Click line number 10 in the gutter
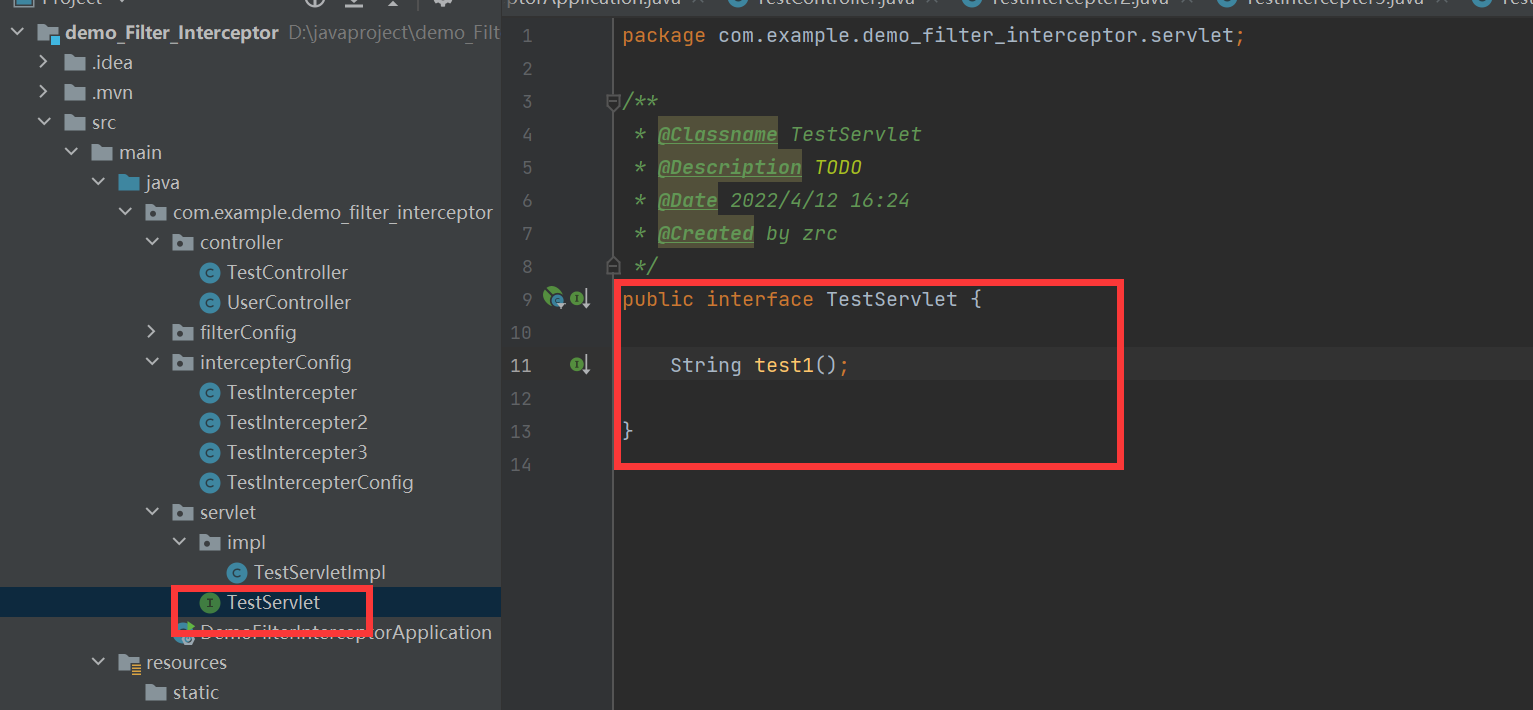Viewport: 1533px width, 710px height. tap(521, 332)
